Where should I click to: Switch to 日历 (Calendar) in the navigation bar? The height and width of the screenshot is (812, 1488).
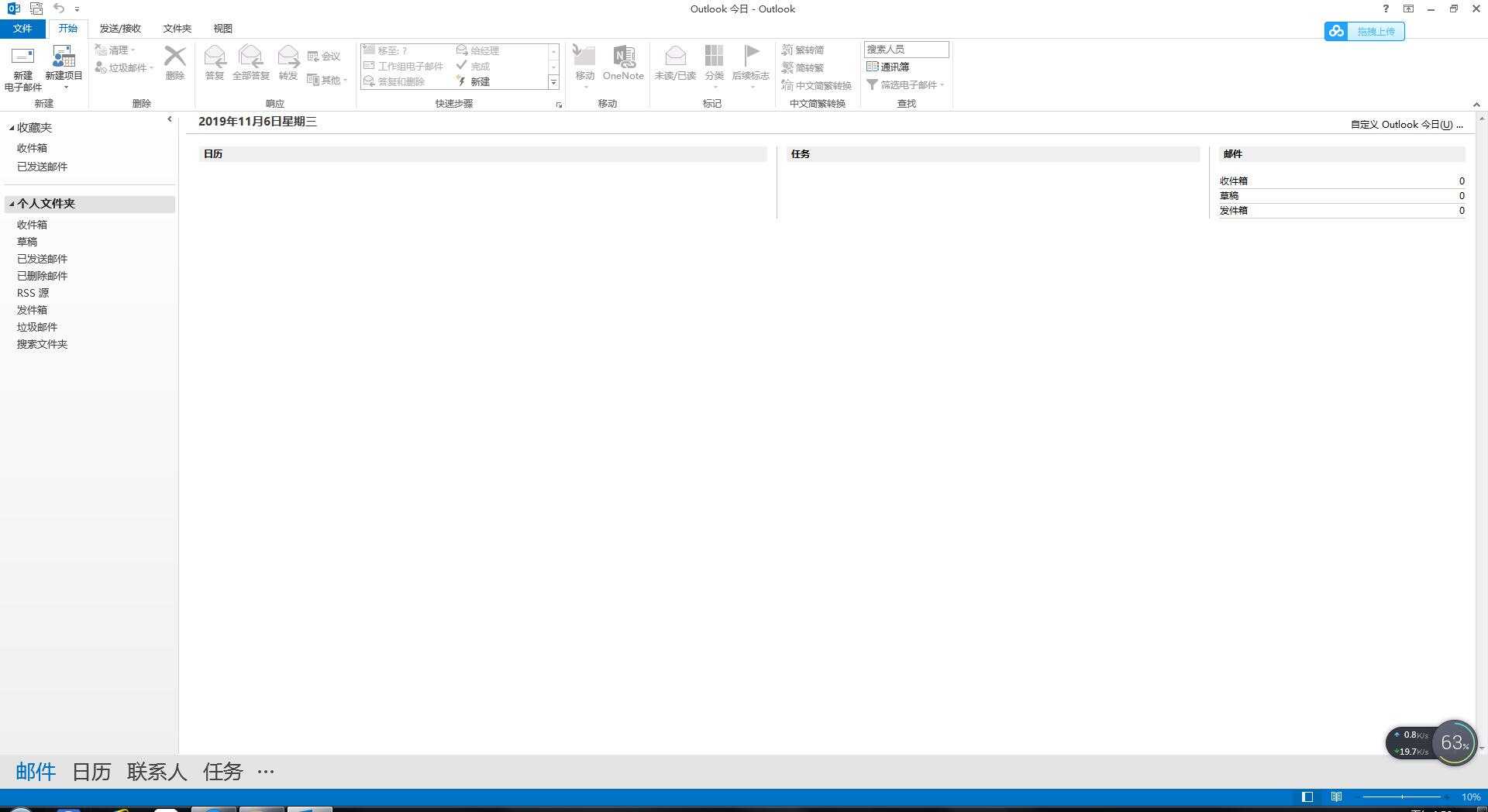tap(91, 772)
